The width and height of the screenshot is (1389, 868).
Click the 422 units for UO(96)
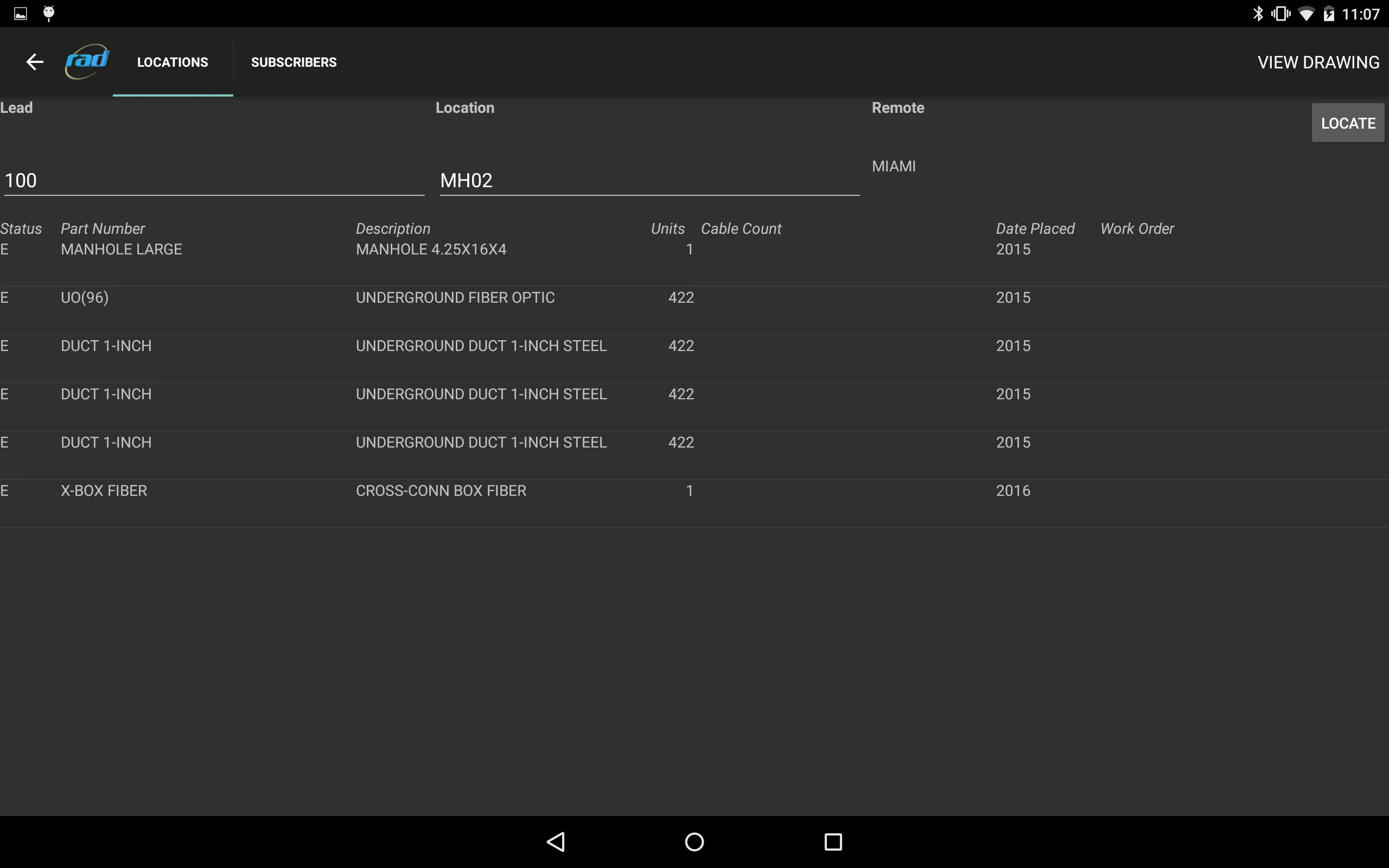point(681,297)
